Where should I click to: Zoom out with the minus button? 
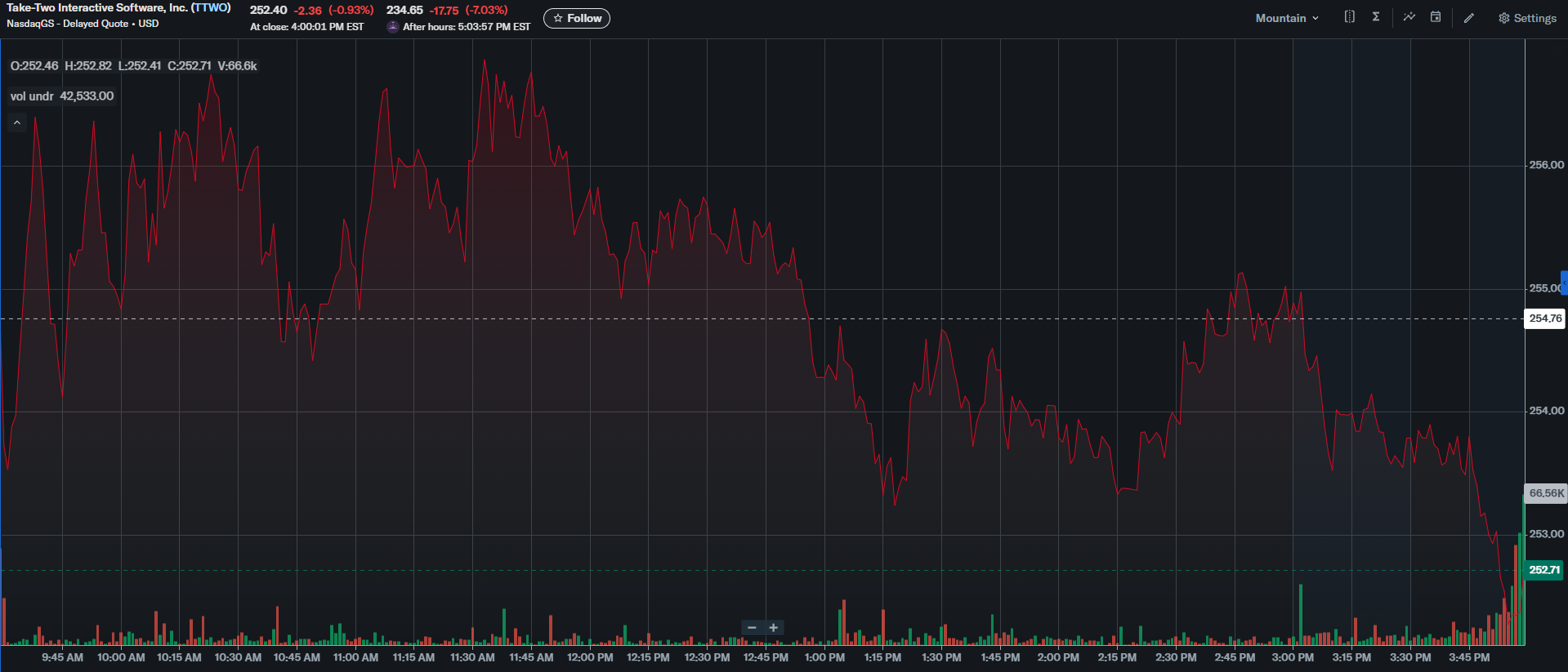tap(752, 627)
